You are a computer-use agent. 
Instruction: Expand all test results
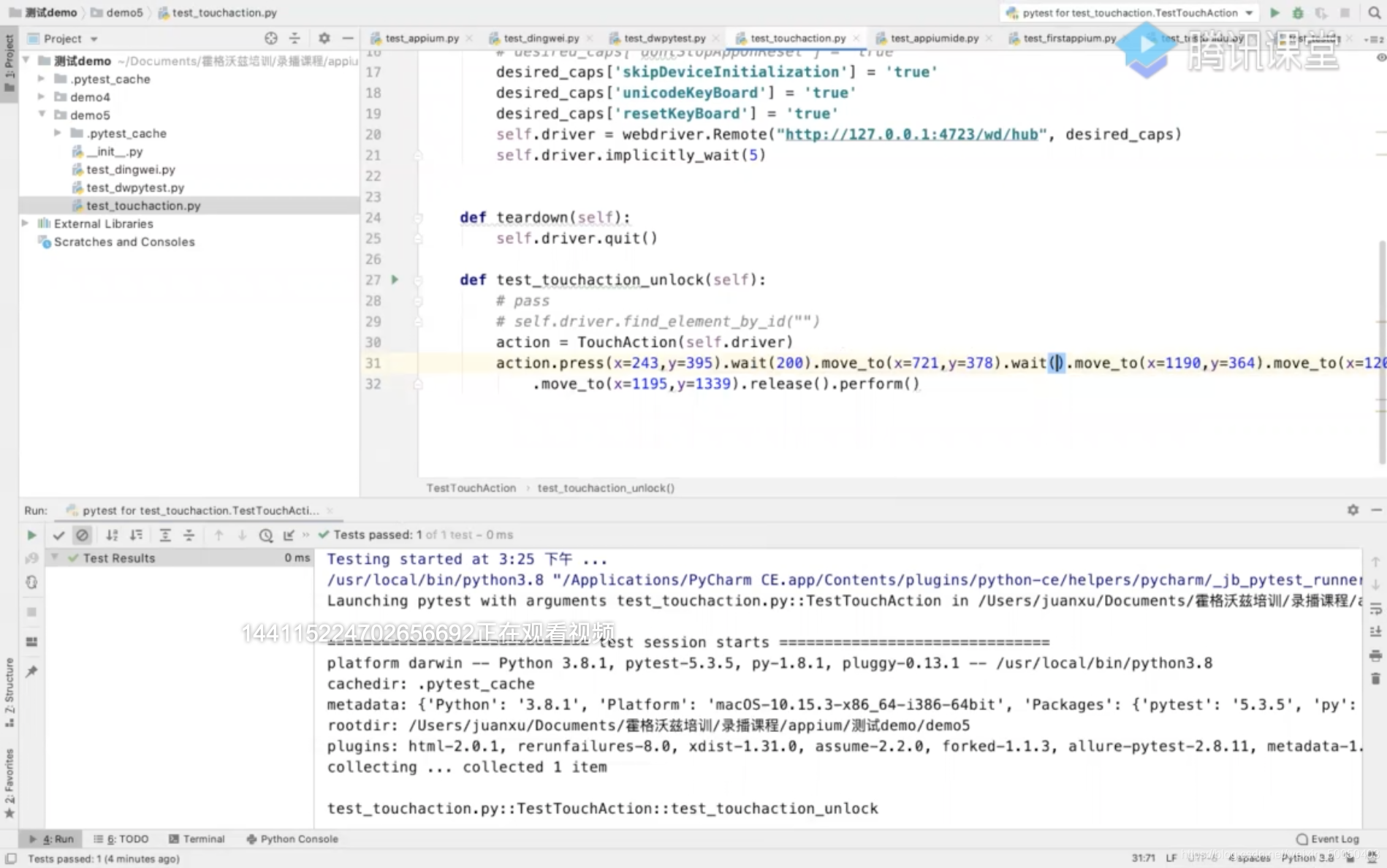(165, 535)
